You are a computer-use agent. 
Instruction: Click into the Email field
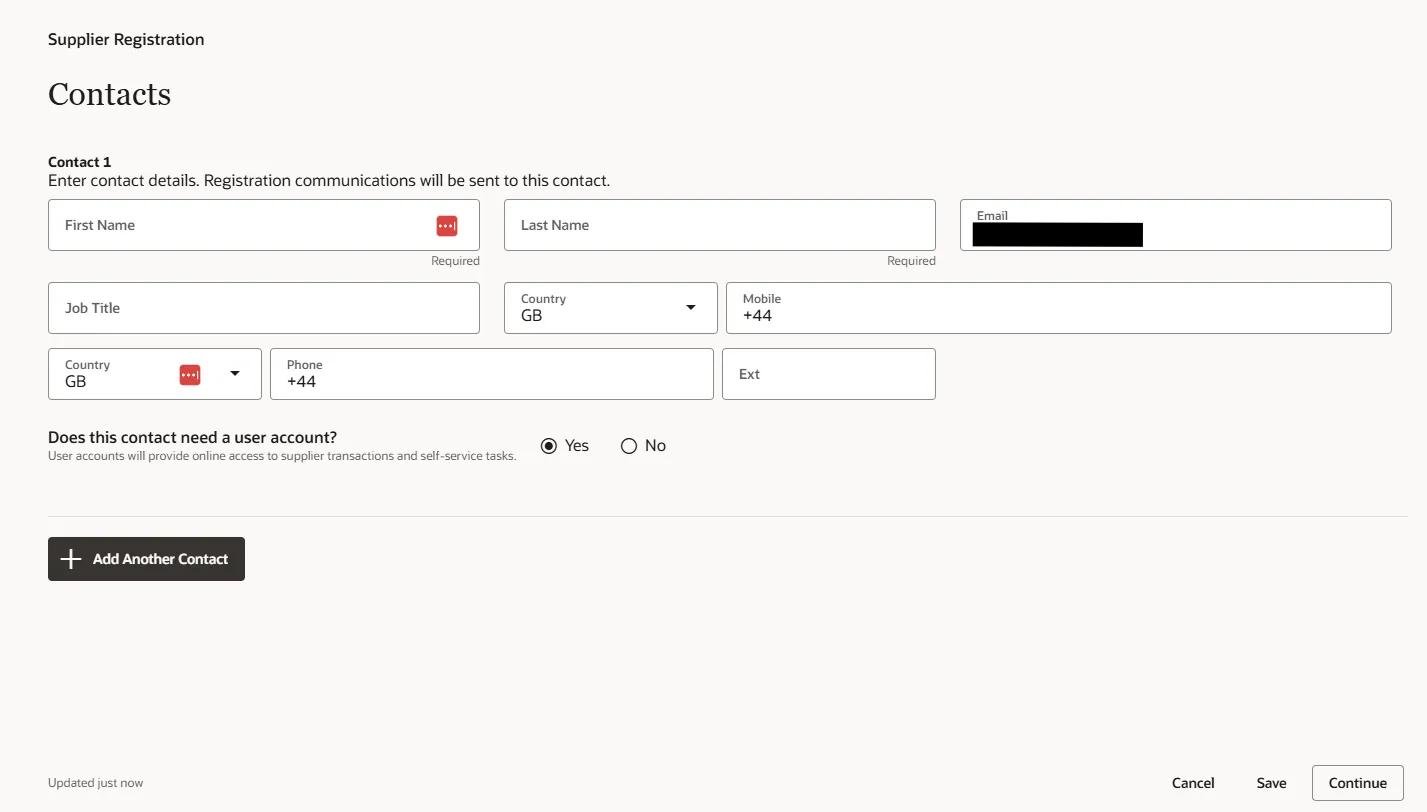pyautogui.click(x=1176, y=225)
